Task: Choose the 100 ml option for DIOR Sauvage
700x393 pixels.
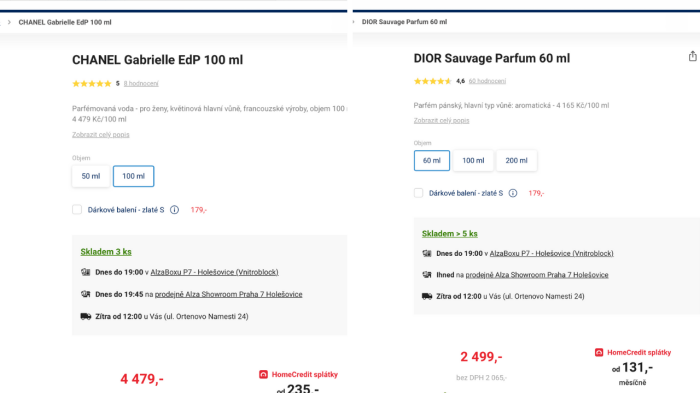Action: tap(473, 160)
